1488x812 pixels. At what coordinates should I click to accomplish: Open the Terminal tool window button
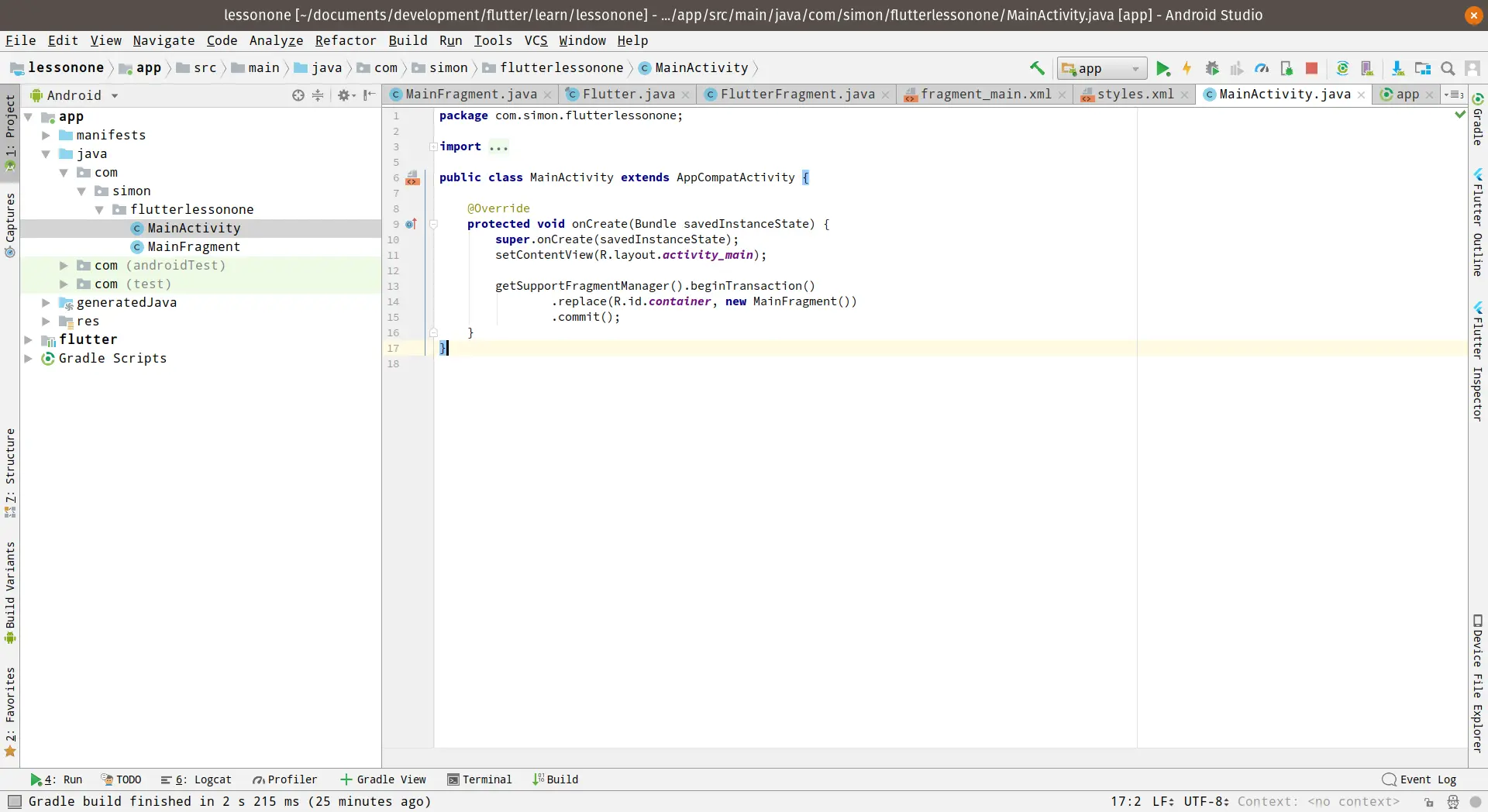[480, 779]
